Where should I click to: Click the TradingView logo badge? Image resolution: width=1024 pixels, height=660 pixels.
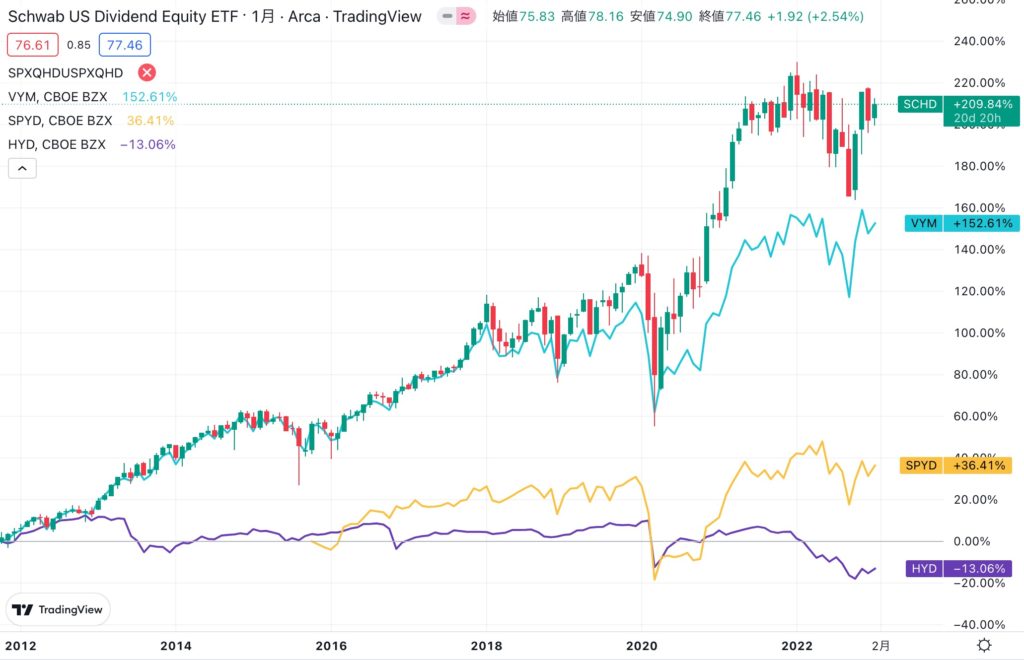(60, 609)
